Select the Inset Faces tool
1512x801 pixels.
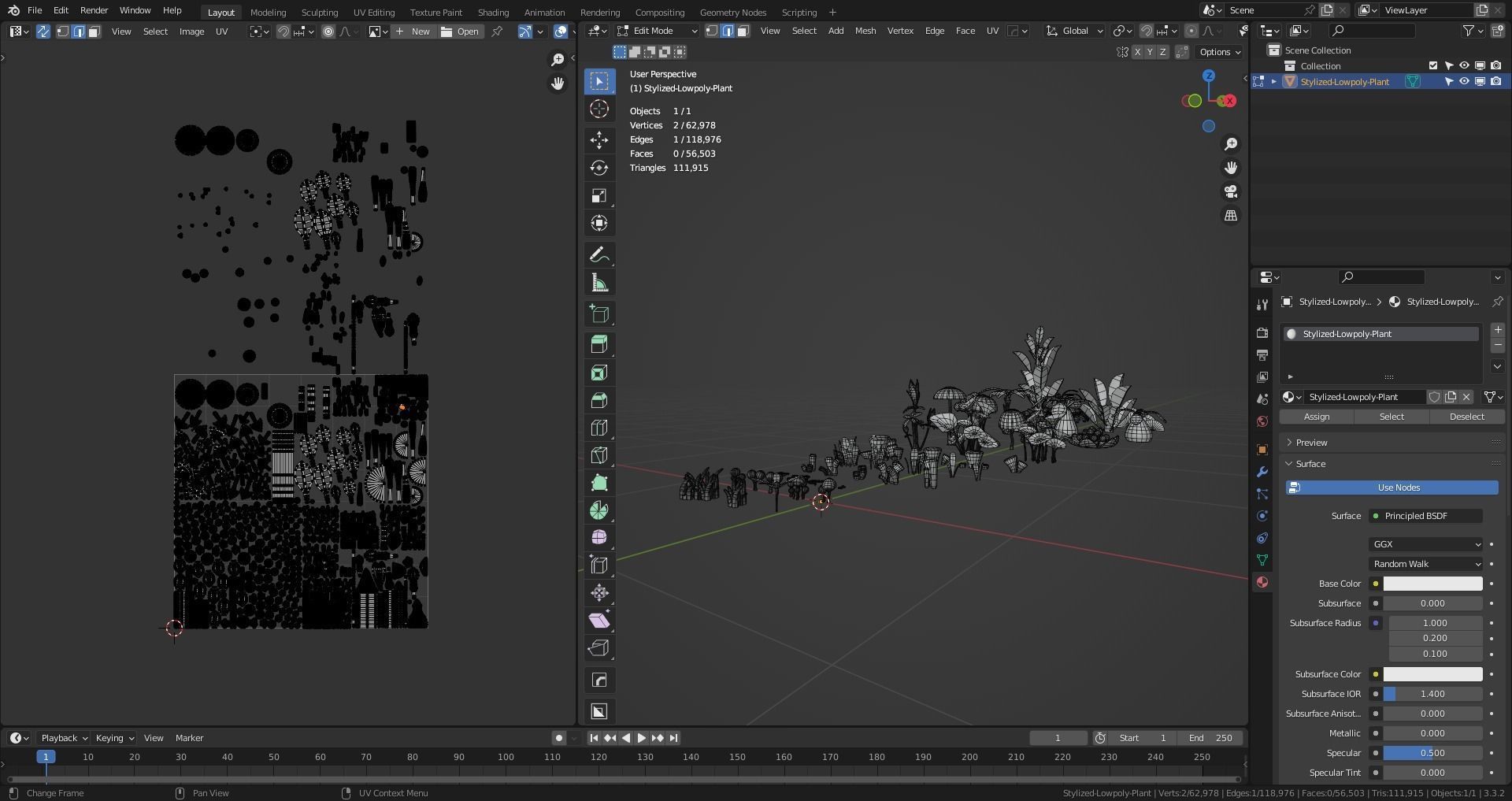pyautogui.click(x=599, y=373)
